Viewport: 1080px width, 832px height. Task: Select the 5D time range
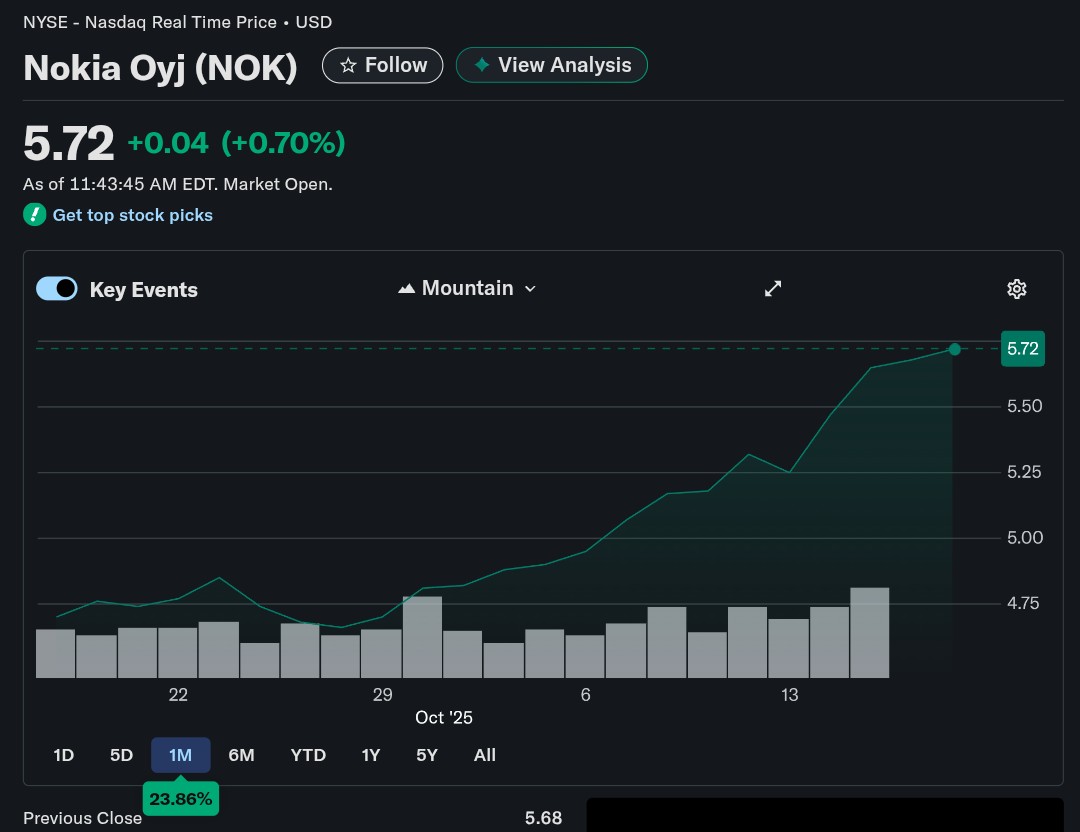(121, 756)
